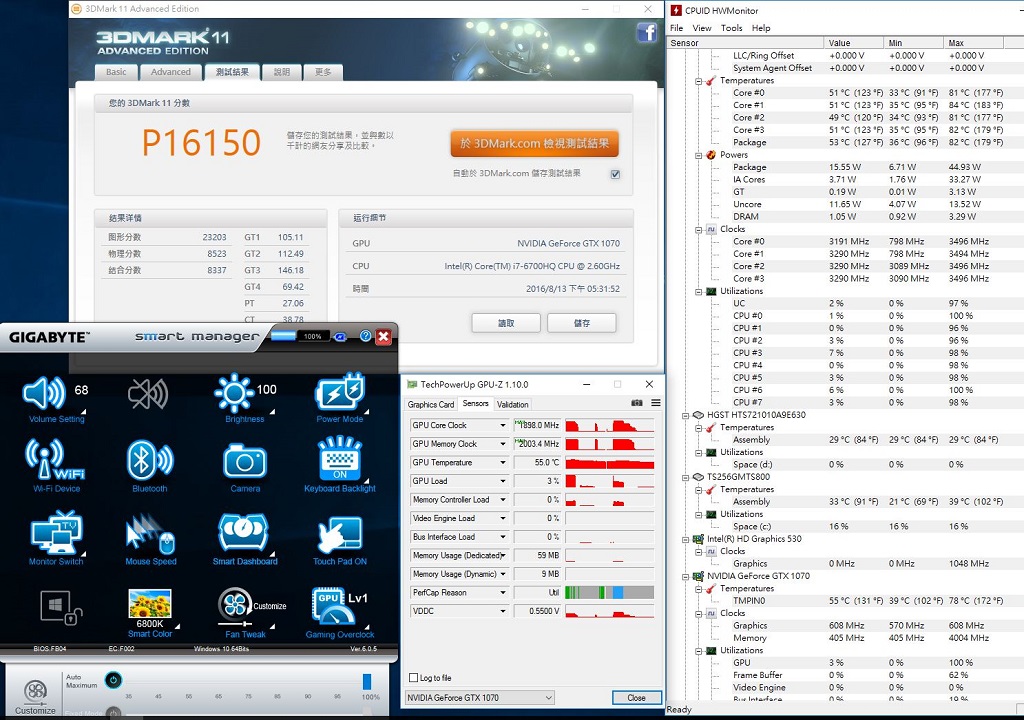Close the Gigabyte Smart Manager with red X

tap(384, 336)
